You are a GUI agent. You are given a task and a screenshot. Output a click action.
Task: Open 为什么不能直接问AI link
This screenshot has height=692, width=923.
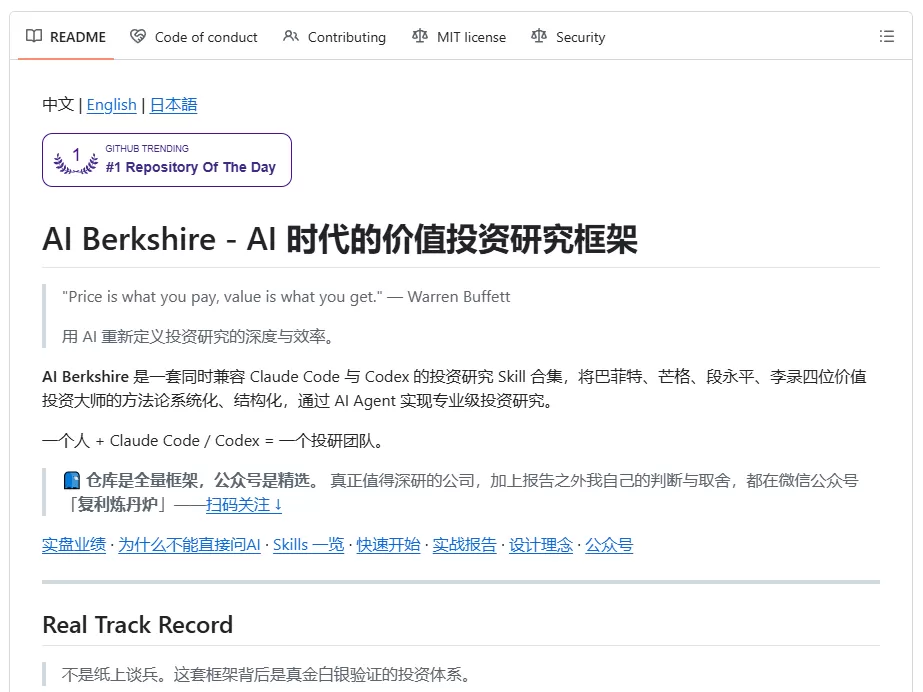[189, 545]
